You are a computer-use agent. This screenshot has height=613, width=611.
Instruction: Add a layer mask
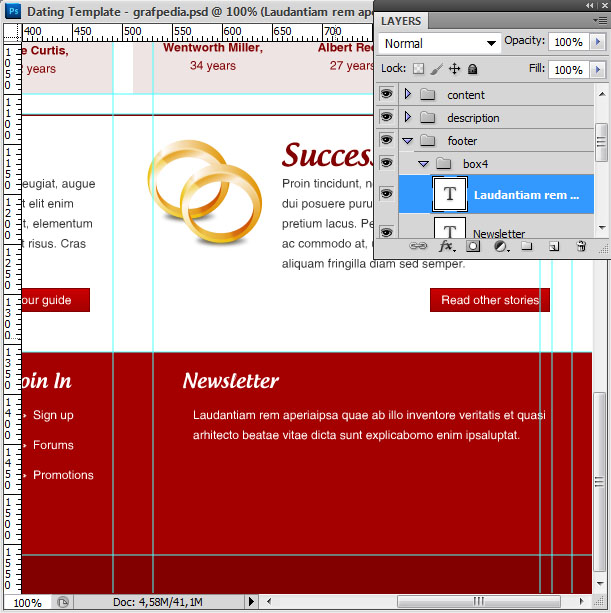click(x=473, y=246)
